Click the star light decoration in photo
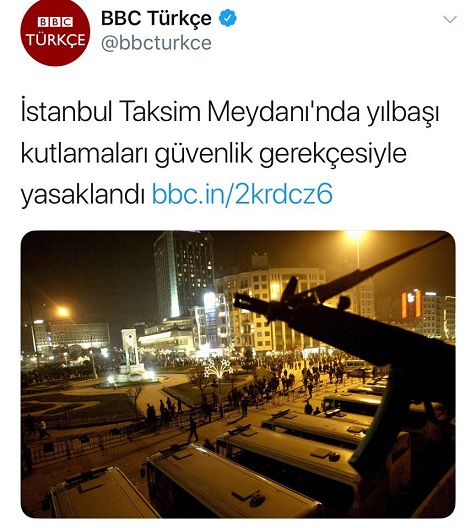 [218, 368]
